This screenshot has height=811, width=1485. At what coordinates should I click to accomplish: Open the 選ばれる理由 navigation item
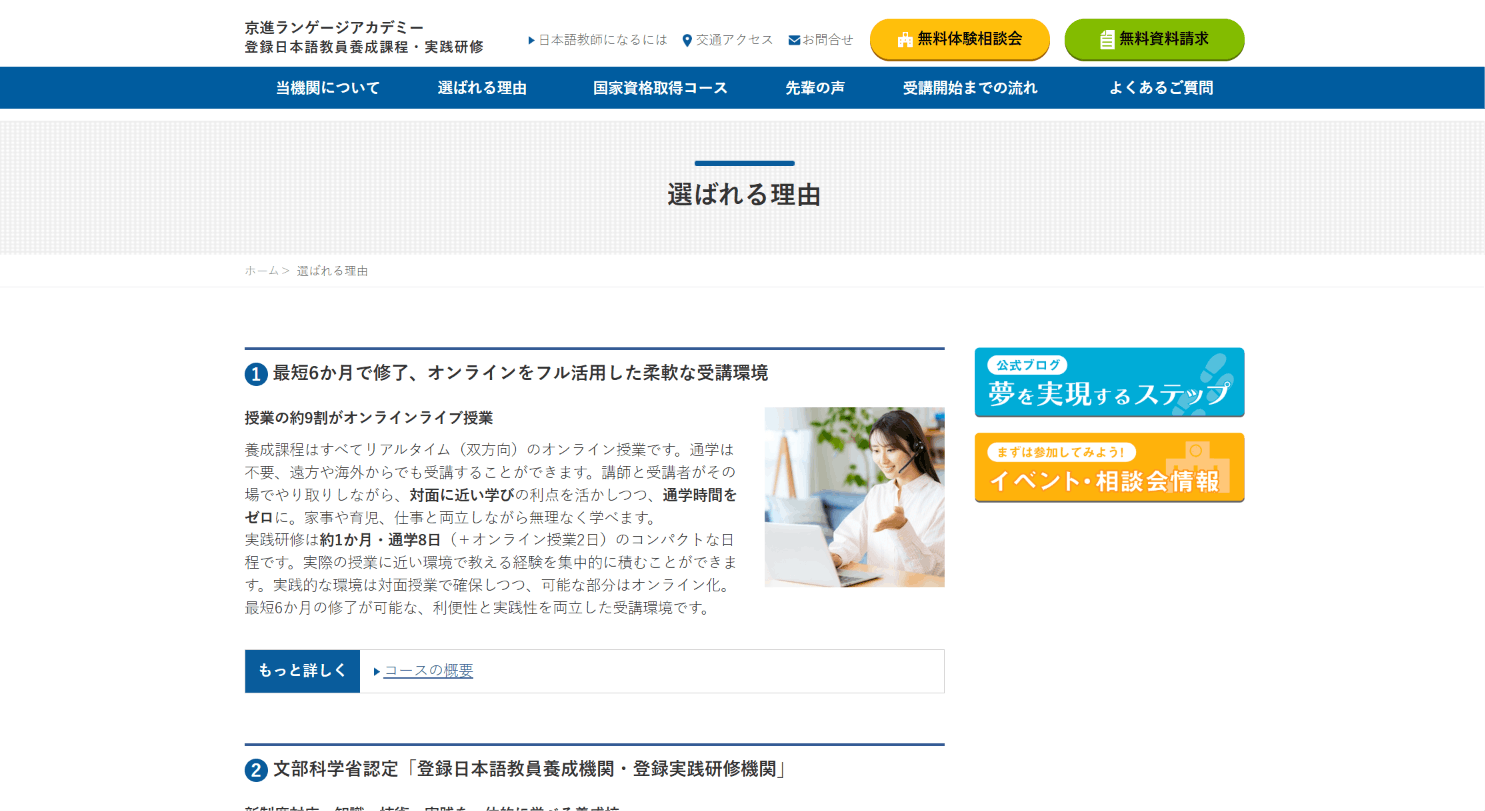[482, 88]
